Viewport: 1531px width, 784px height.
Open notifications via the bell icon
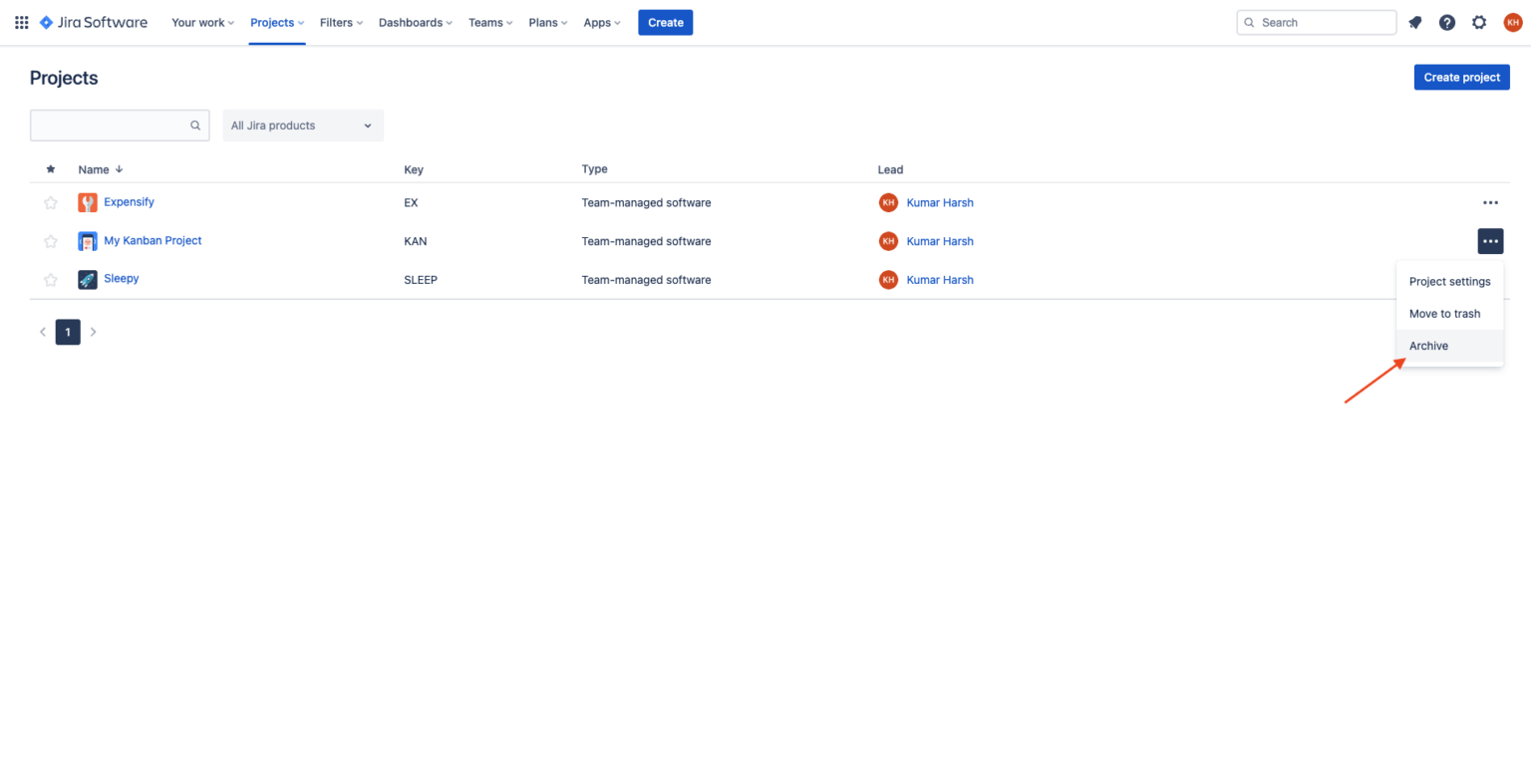[x=1414, y=22]
